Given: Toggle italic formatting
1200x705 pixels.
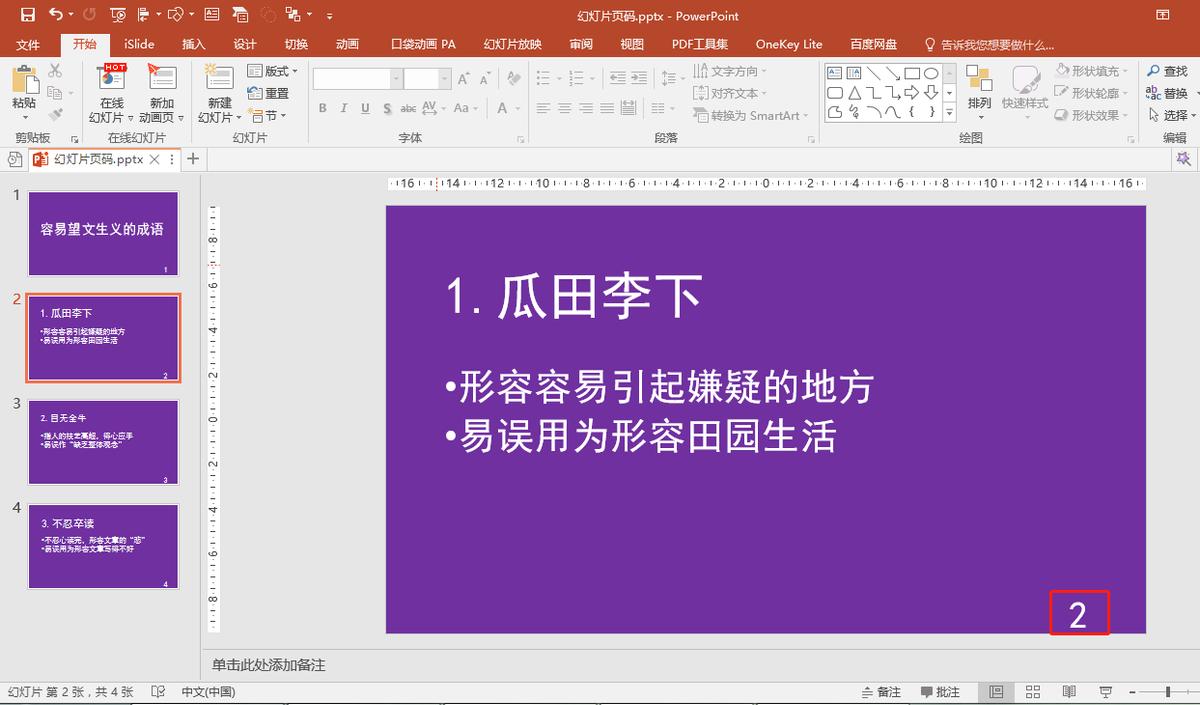Looking at the screenshot, I should [342, 108].
